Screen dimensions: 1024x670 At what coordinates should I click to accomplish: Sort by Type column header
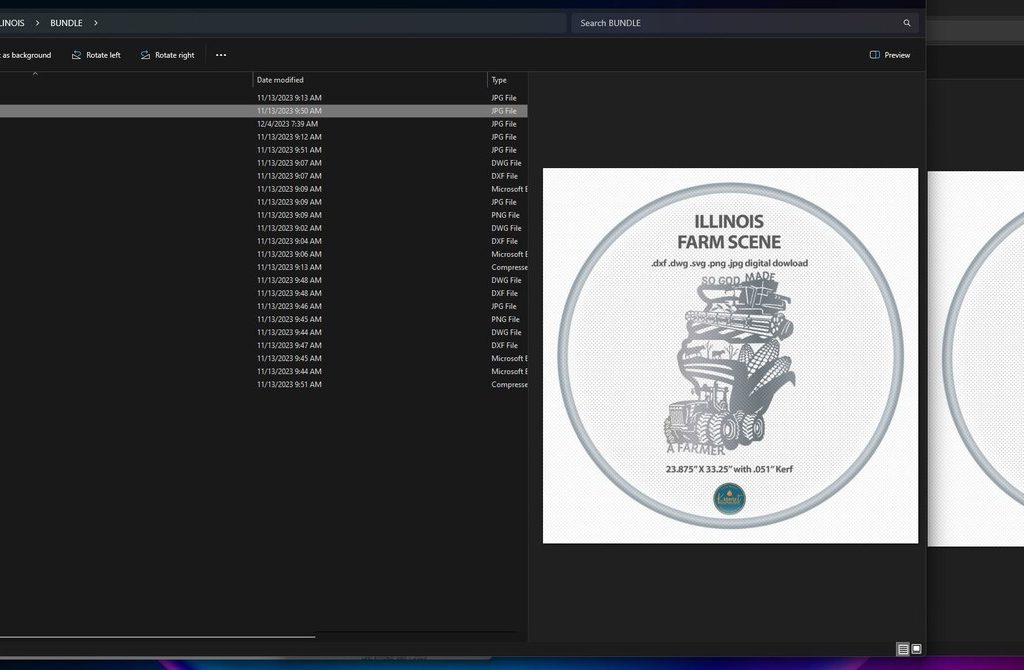click(x=499, y=80)
